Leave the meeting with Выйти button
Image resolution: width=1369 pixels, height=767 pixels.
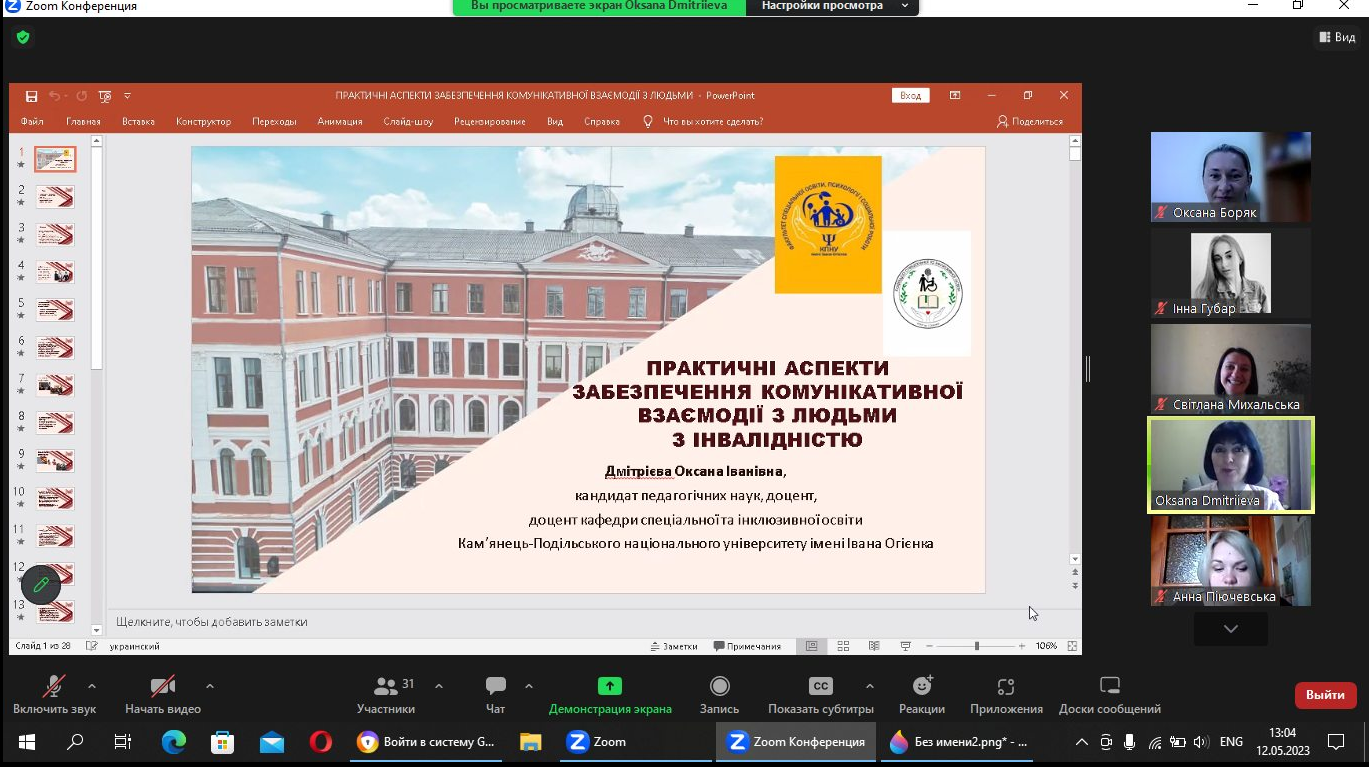[1325, 695]
